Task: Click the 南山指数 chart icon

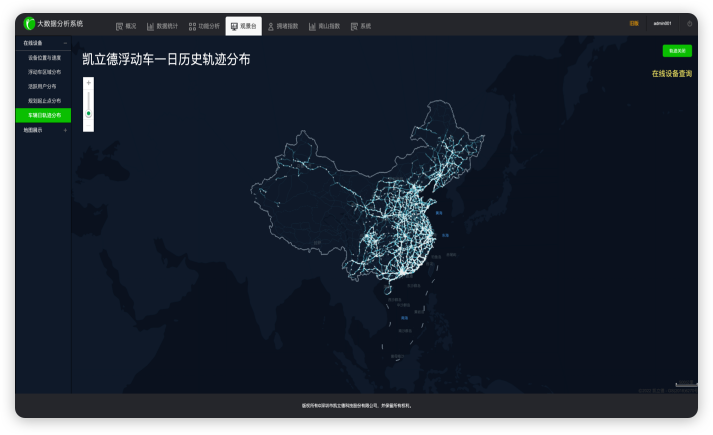Action: [x=312, y=26]
